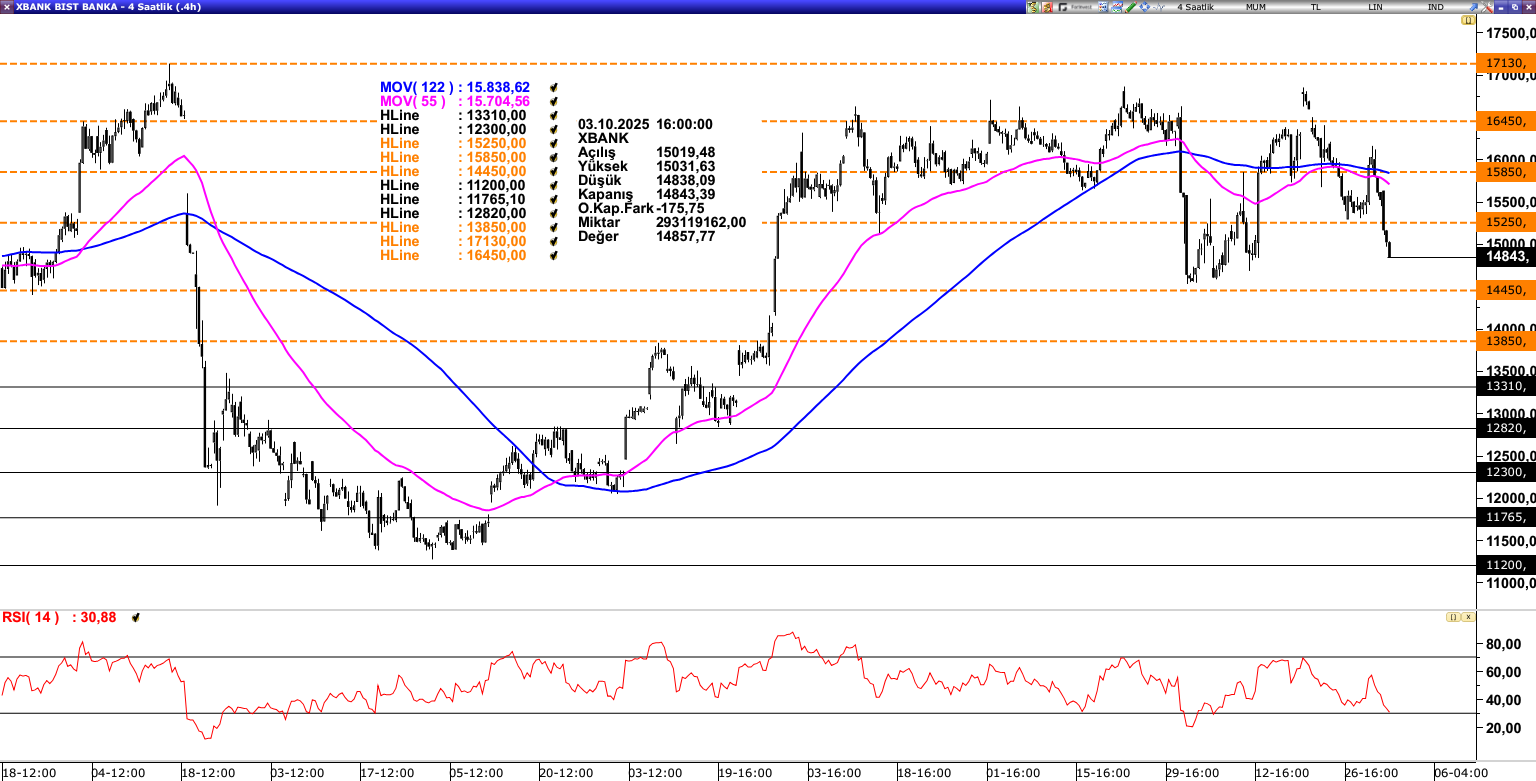Click the pulse line indicator icon

(1159, 7)
